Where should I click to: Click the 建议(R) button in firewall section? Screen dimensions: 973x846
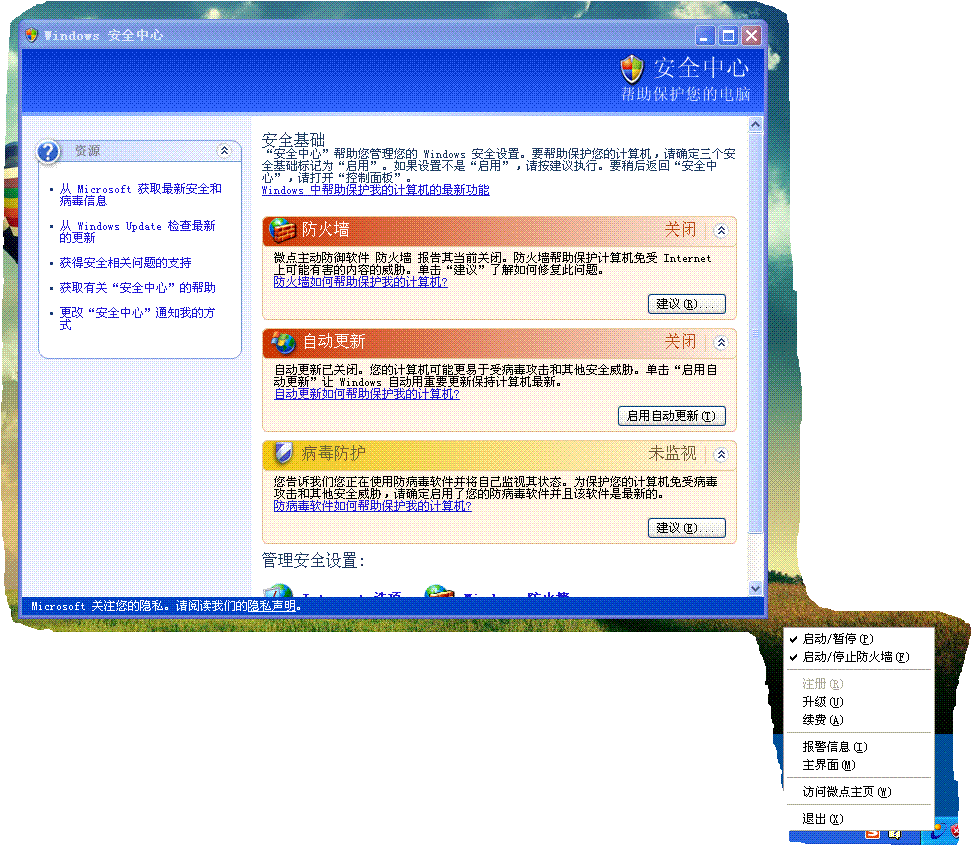pos(687,304)
